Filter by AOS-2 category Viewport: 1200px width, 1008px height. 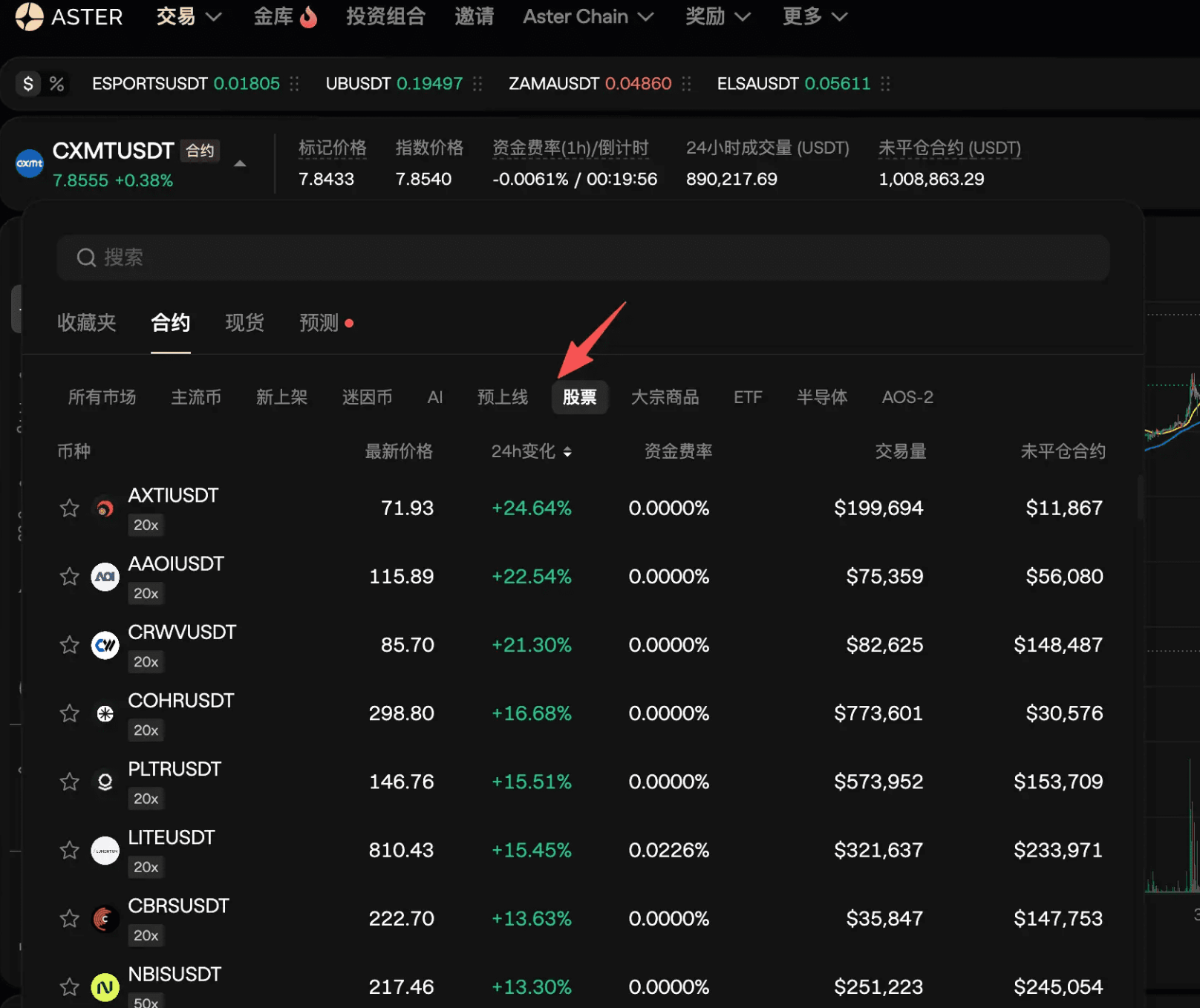(x=907, y=398)
